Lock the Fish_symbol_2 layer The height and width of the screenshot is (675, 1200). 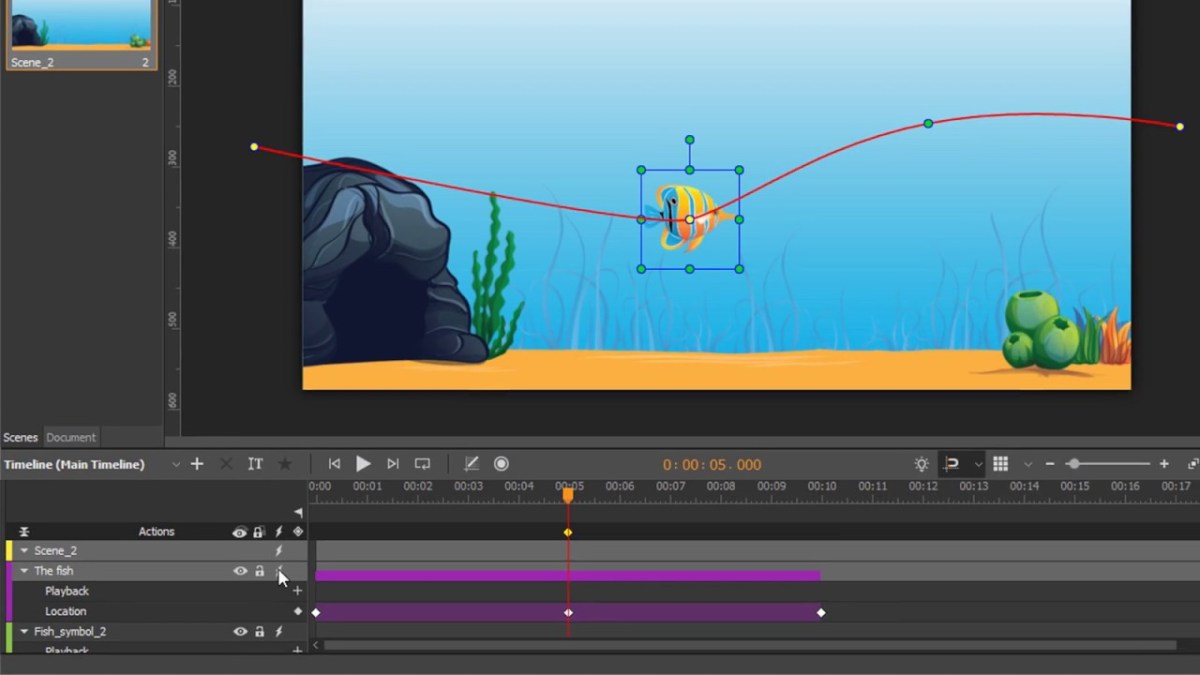tap(258, 631)
